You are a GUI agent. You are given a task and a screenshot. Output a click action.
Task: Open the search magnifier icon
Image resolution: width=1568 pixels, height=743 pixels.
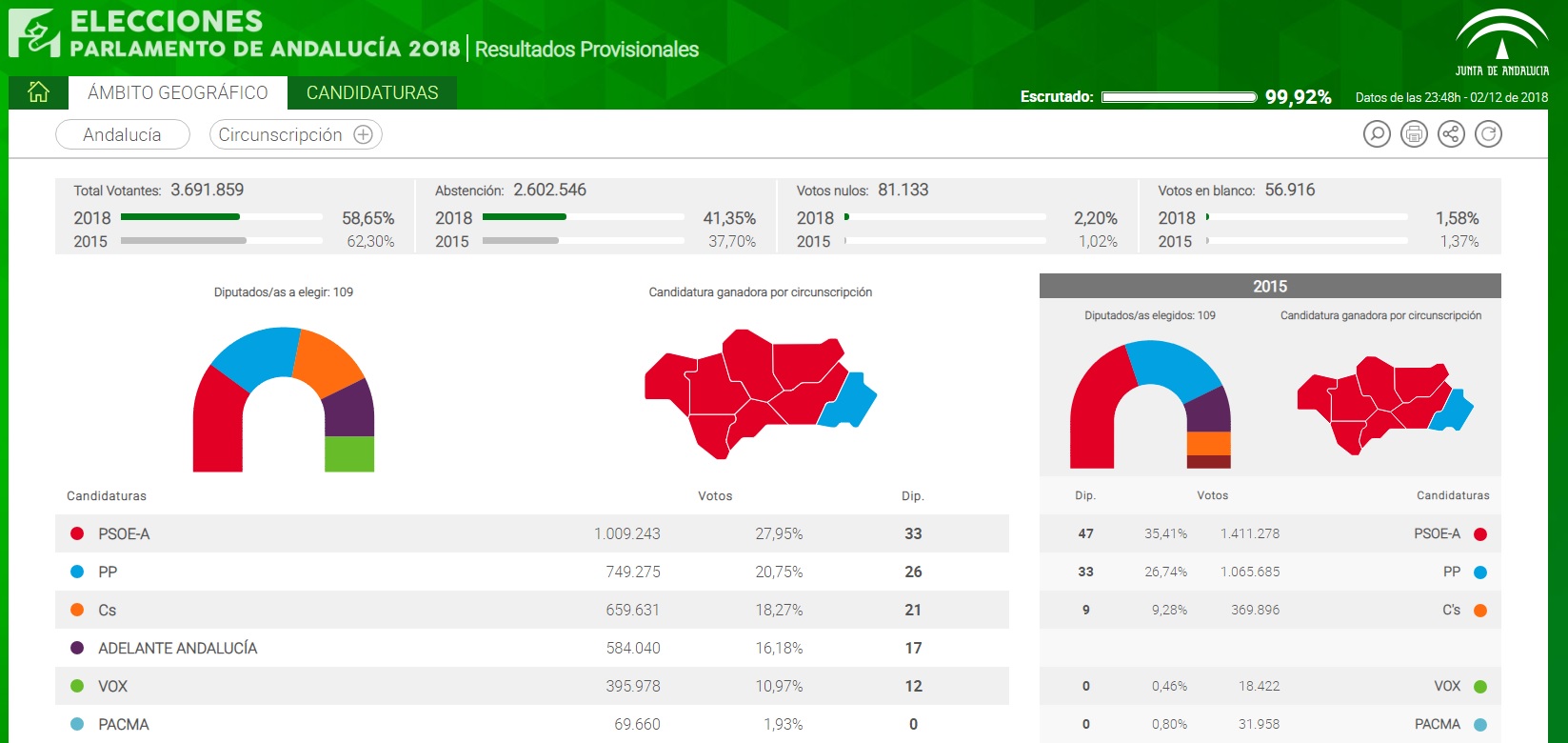click(x=1377, y=134)
